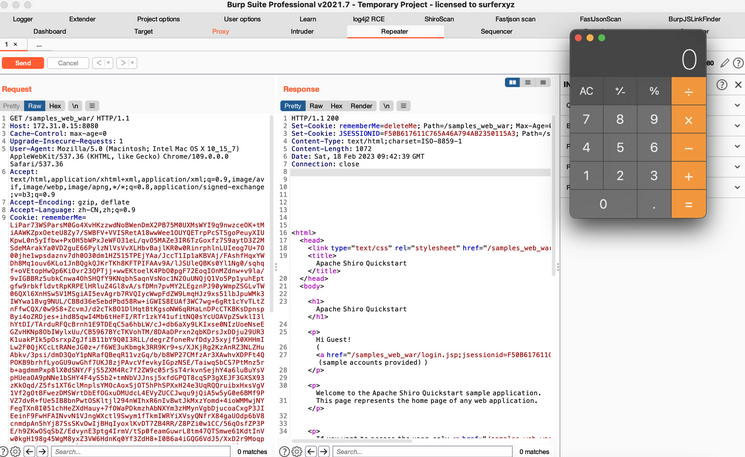
Task: Expand the second Inspector section chevron
Action: pyautogui.click(x=737, y=126)
